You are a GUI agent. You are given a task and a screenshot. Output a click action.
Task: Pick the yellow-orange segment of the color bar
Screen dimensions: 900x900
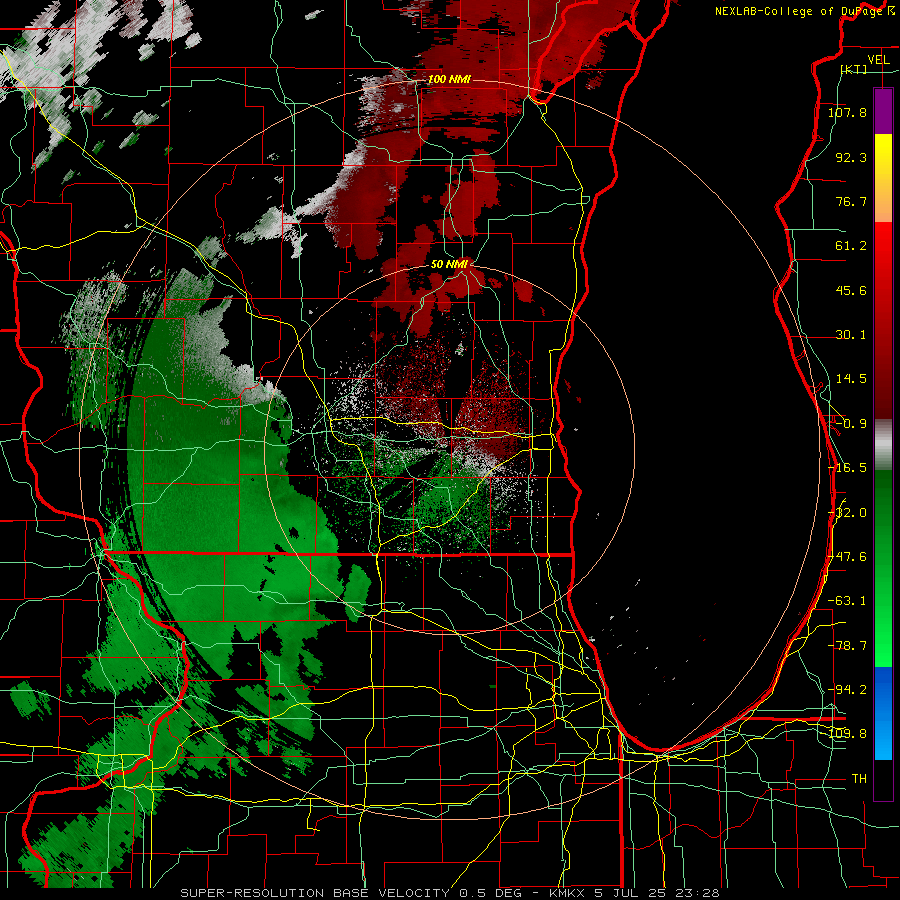point(883,178)
